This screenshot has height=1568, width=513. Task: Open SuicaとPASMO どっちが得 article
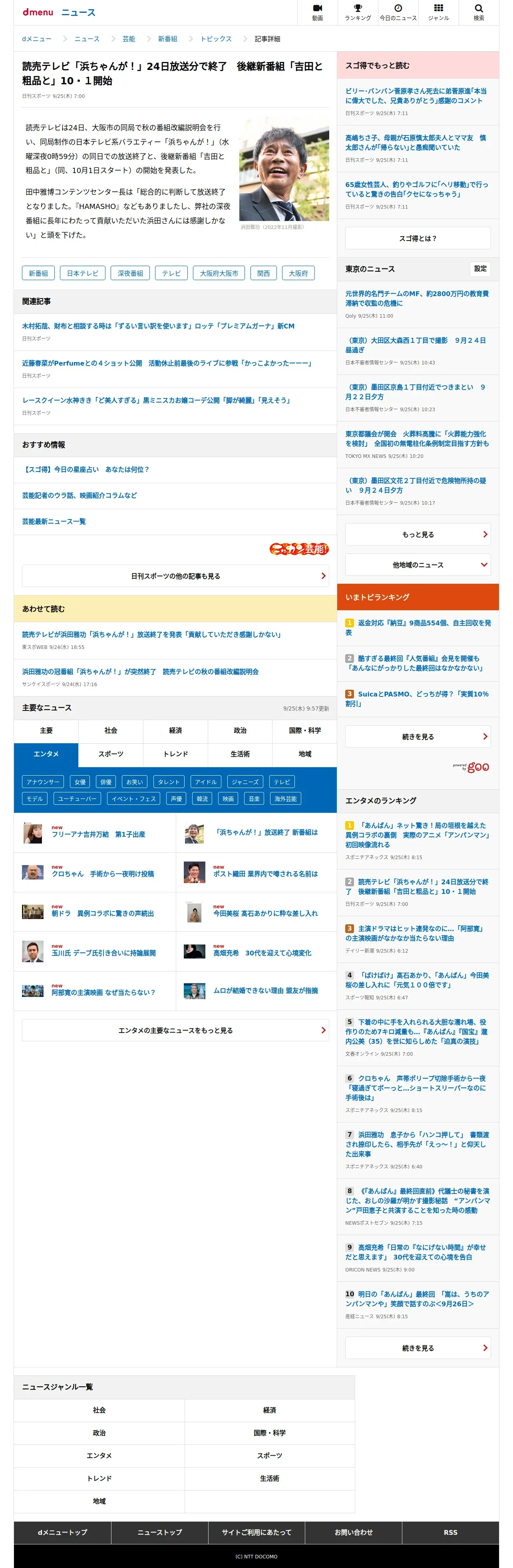417,699
